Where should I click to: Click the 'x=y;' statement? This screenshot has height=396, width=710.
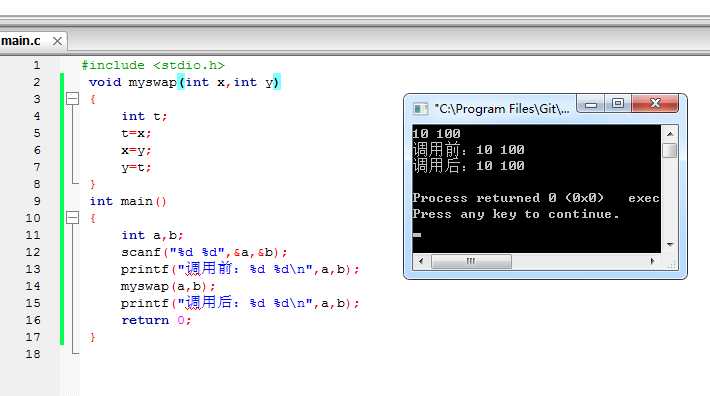point(136,150)
